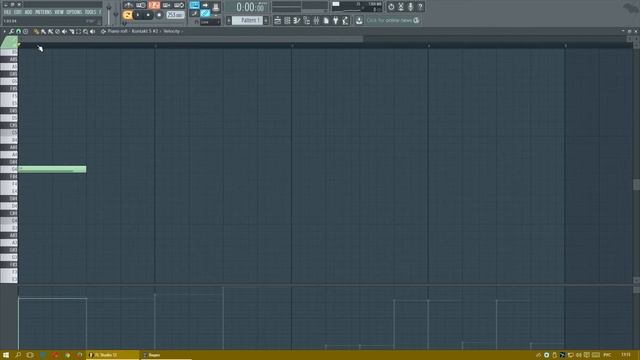Open the VIEW menu
Screen dimensions: 640x360
click(59, 13)
